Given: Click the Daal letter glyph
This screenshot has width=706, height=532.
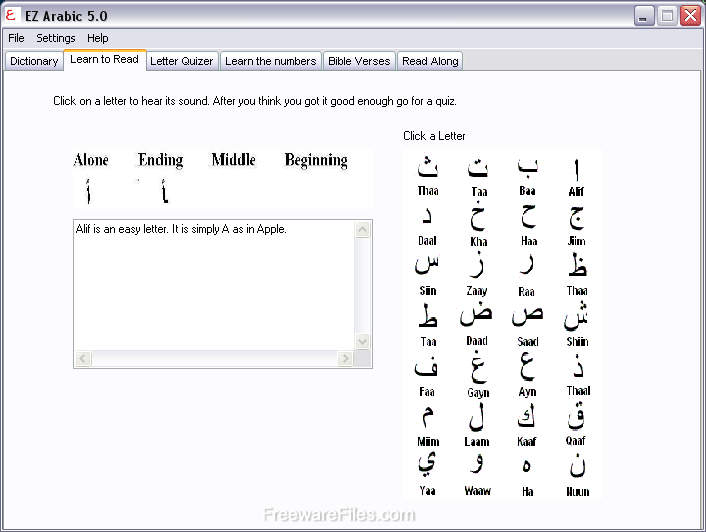Looking at the screenshot, I should tap(427, 216).
